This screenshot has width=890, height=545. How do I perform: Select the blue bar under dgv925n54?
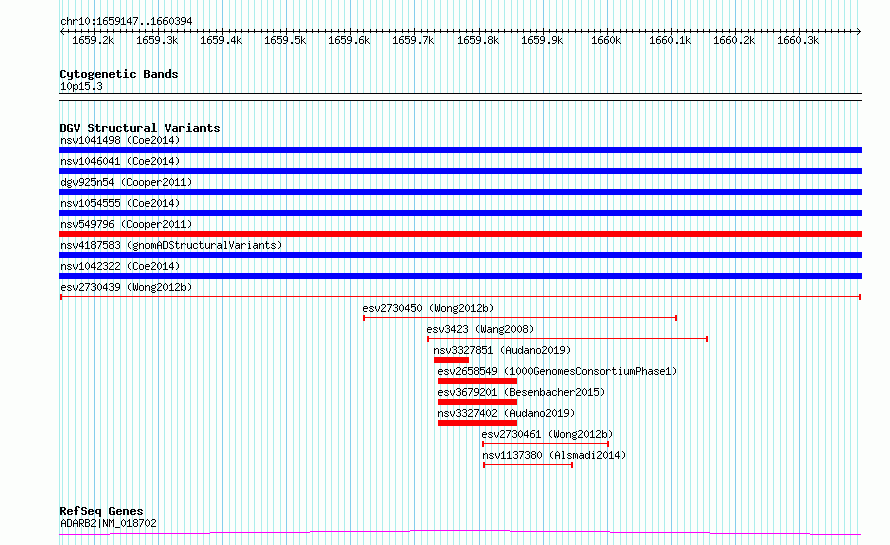(460, 192)
